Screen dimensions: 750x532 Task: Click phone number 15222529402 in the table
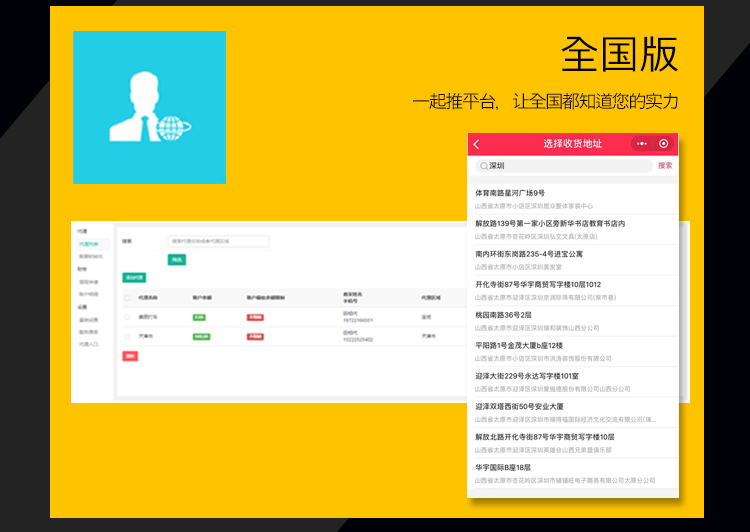click(x=358, y=340)
